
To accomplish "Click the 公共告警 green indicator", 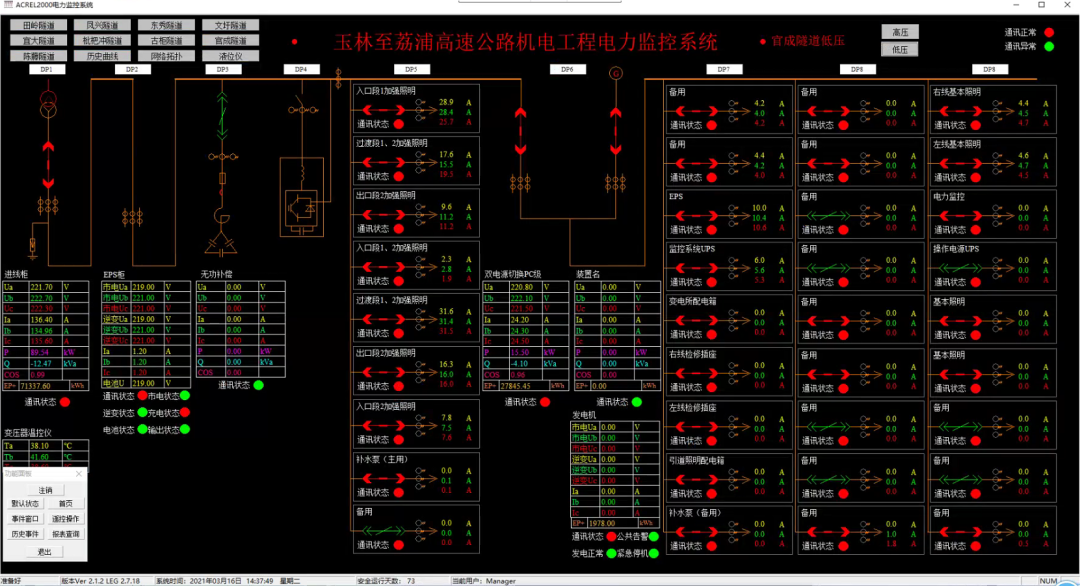I will (654, 536).
